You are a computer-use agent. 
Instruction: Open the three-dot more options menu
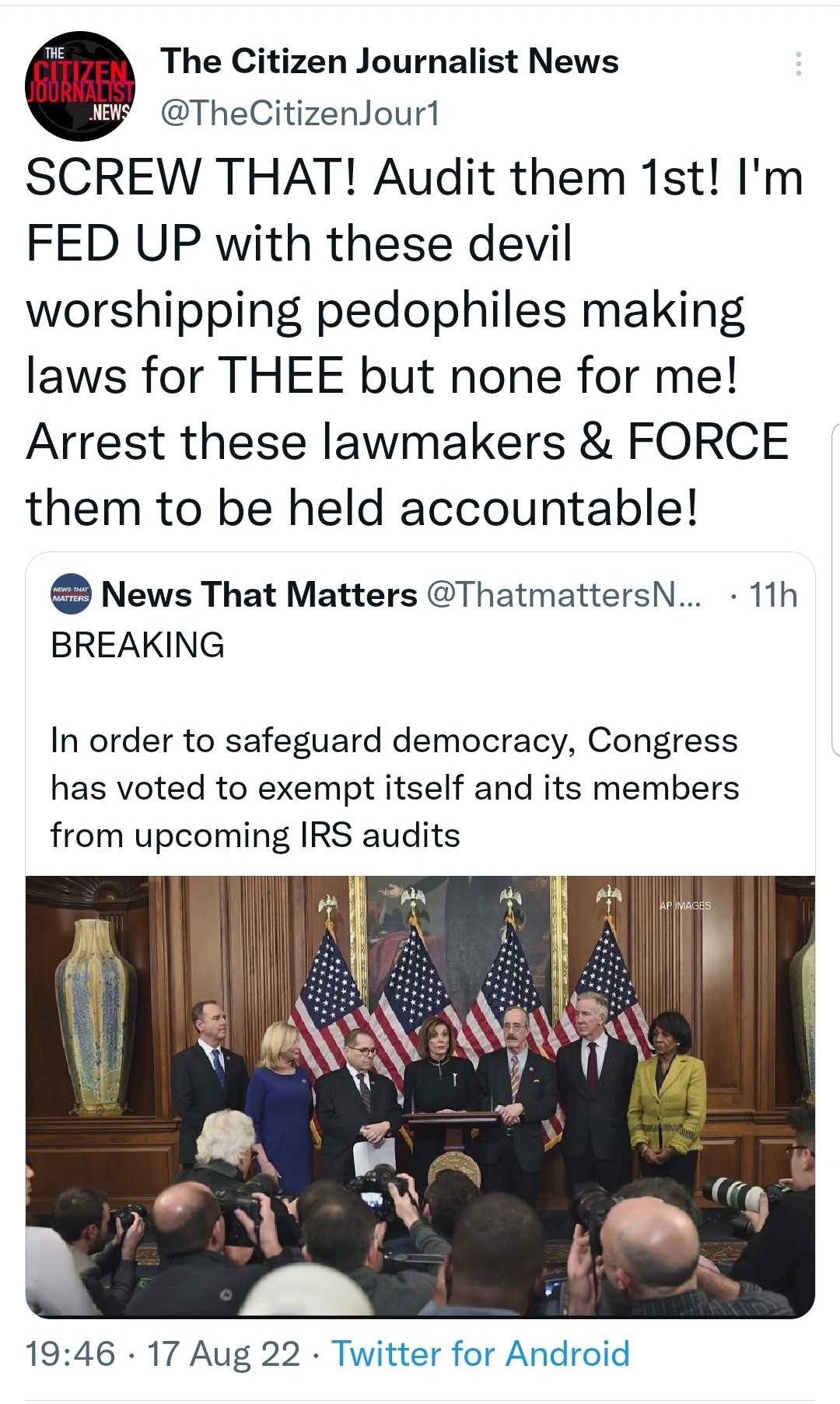coord(798,64)
